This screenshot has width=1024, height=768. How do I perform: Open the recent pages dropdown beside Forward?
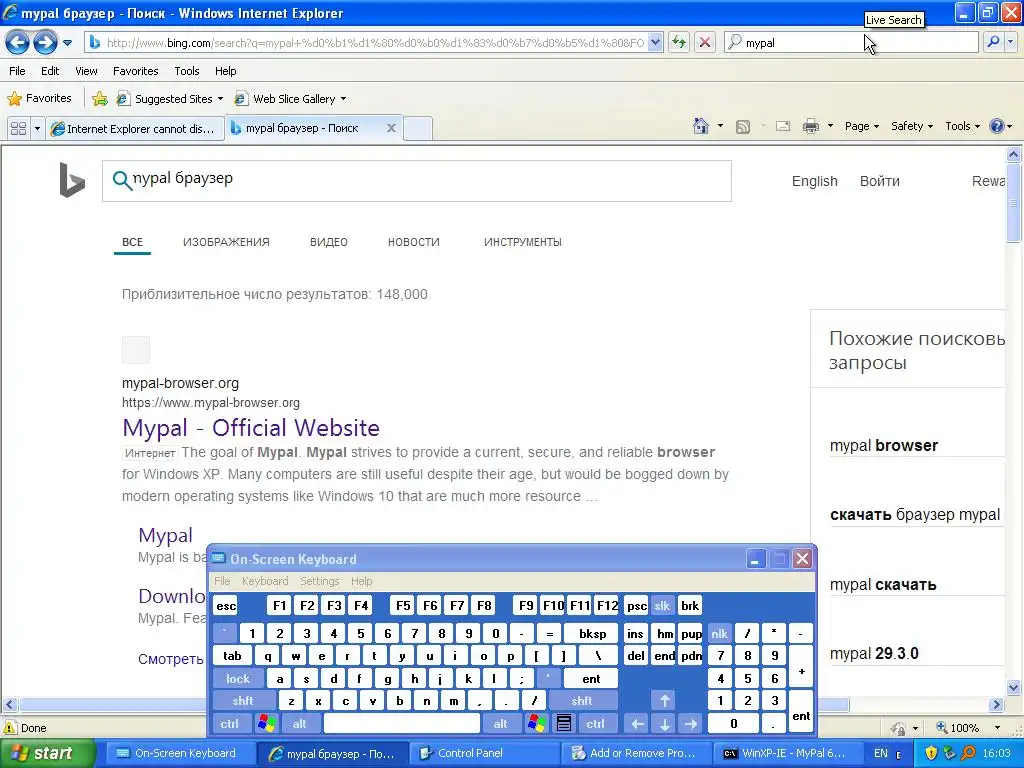coord(67,43)
